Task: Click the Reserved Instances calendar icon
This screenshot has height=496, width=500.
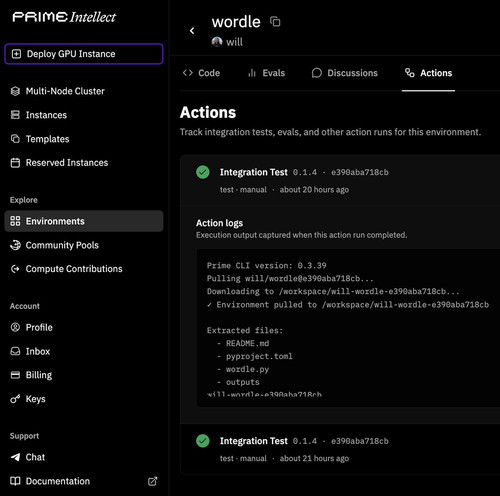Action: point(15,163)
